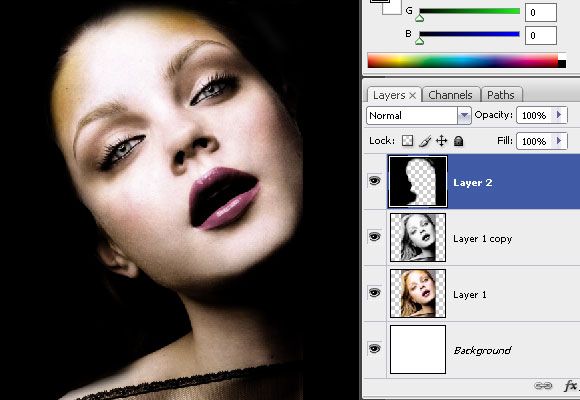Image resolution: width=580 pixels, height=400 pixels.
Task: Pick a color from the spectrum ramp
Action: [x=462, y=61]
